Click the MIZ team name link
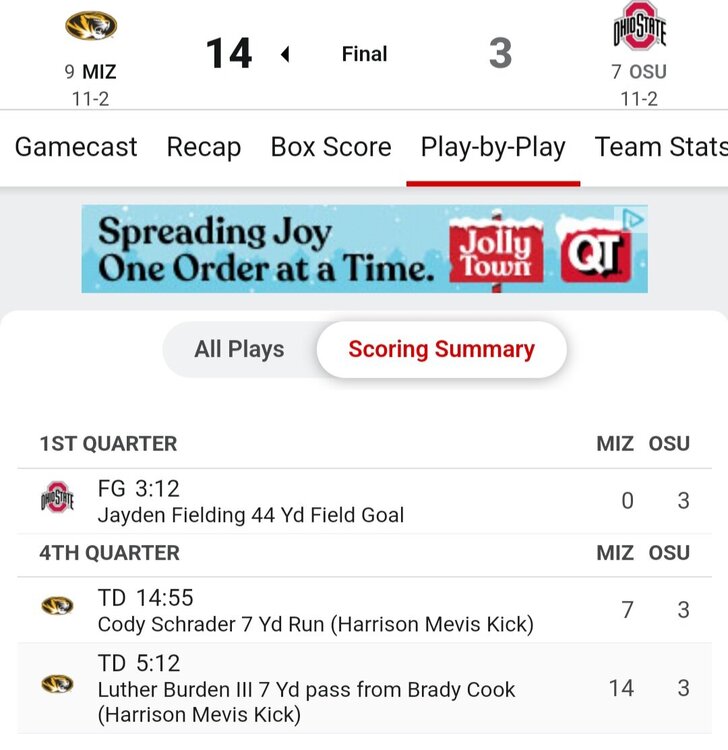The width and height of the screenshot is (728, 750). [99, 72]
